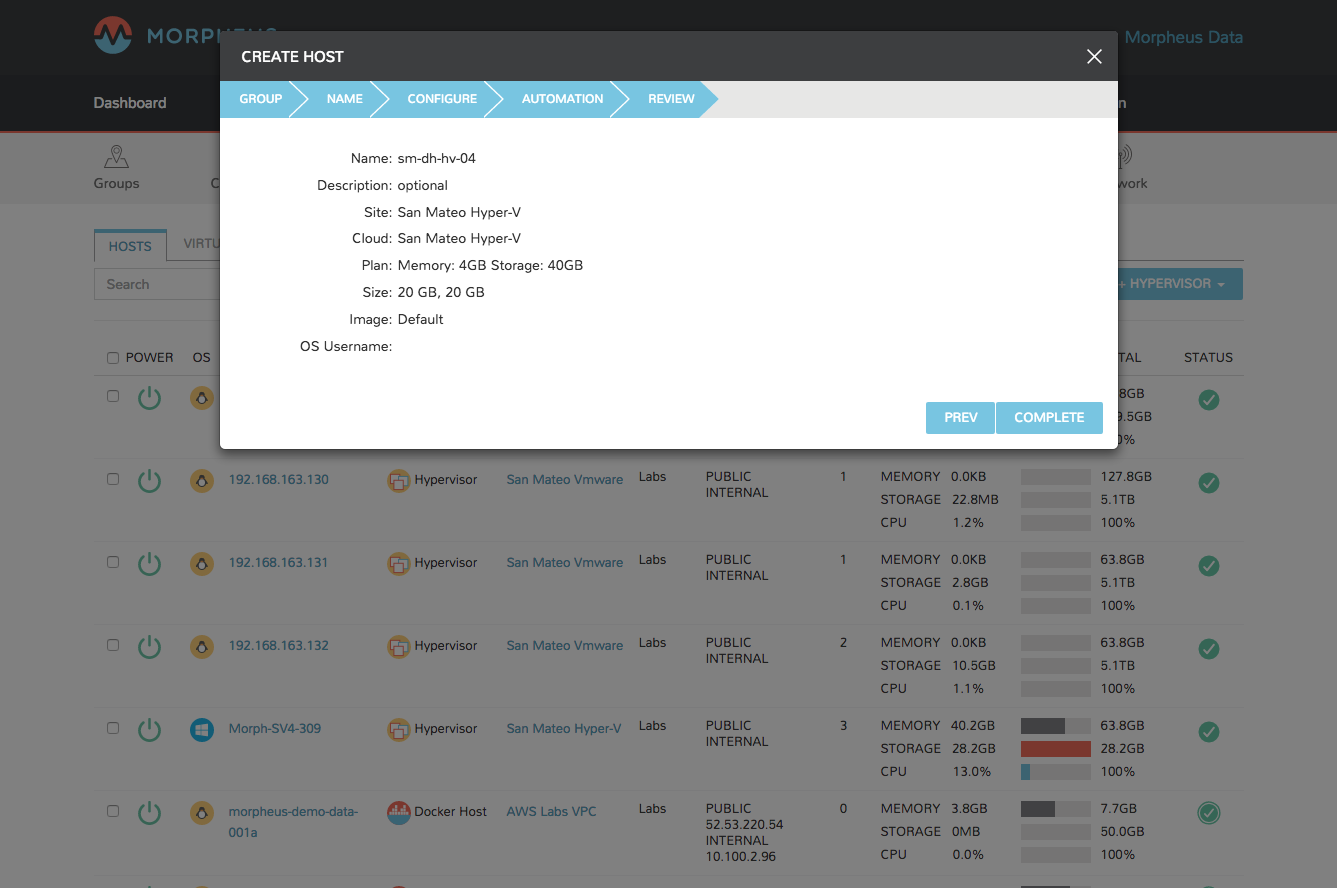This screenshot has width=1337, height=888.
Task: Go to the Name wizard step
Action: [x=344, y=99]
